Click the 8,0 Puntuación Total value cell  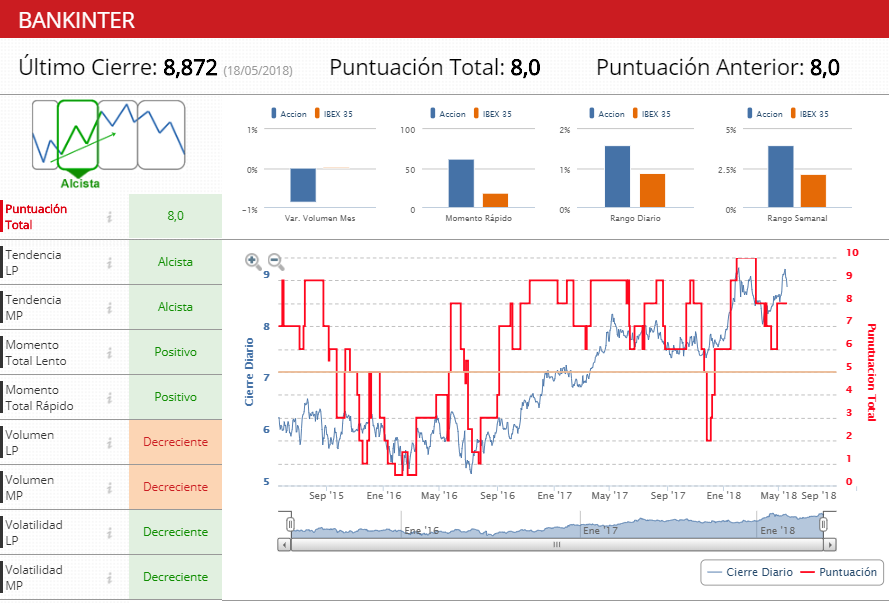175,216
